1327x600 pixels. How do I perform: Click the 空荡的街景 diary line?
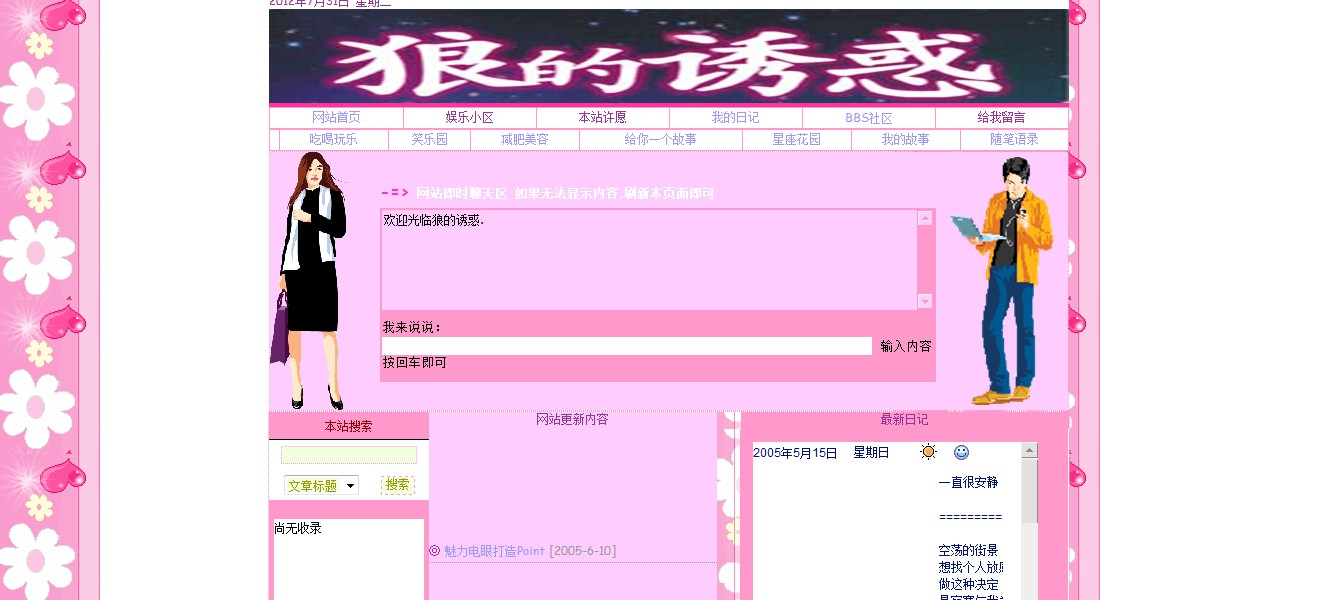point(968,550)
